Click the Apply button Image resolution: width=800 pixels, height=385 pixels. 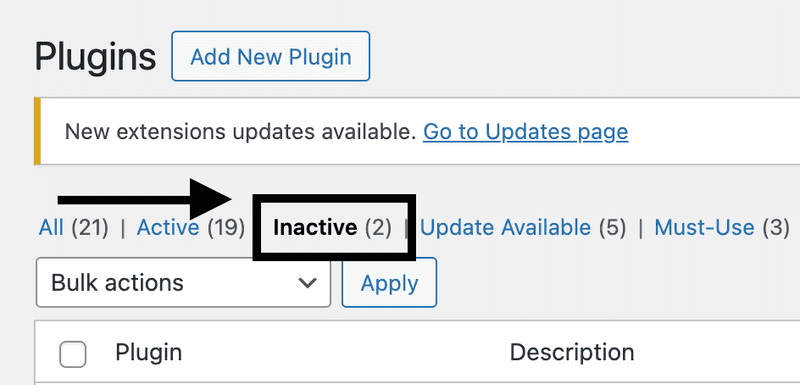coord(389,283)
